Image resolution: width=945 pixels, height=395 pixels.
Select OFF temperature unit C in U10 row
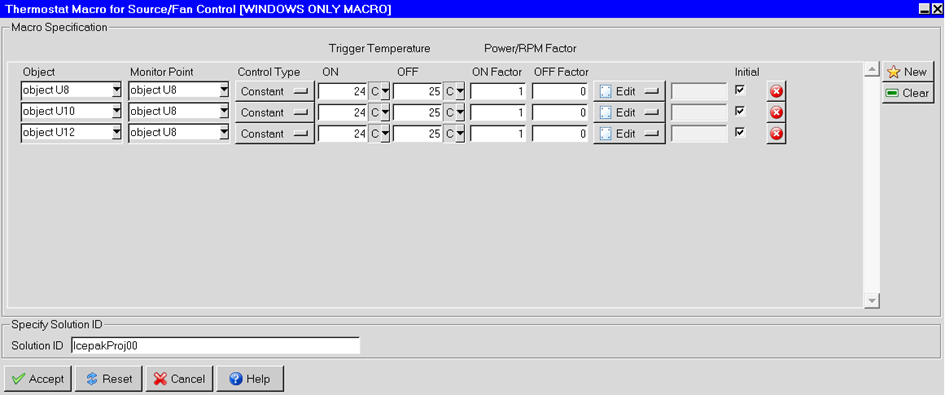click(454, 113)
